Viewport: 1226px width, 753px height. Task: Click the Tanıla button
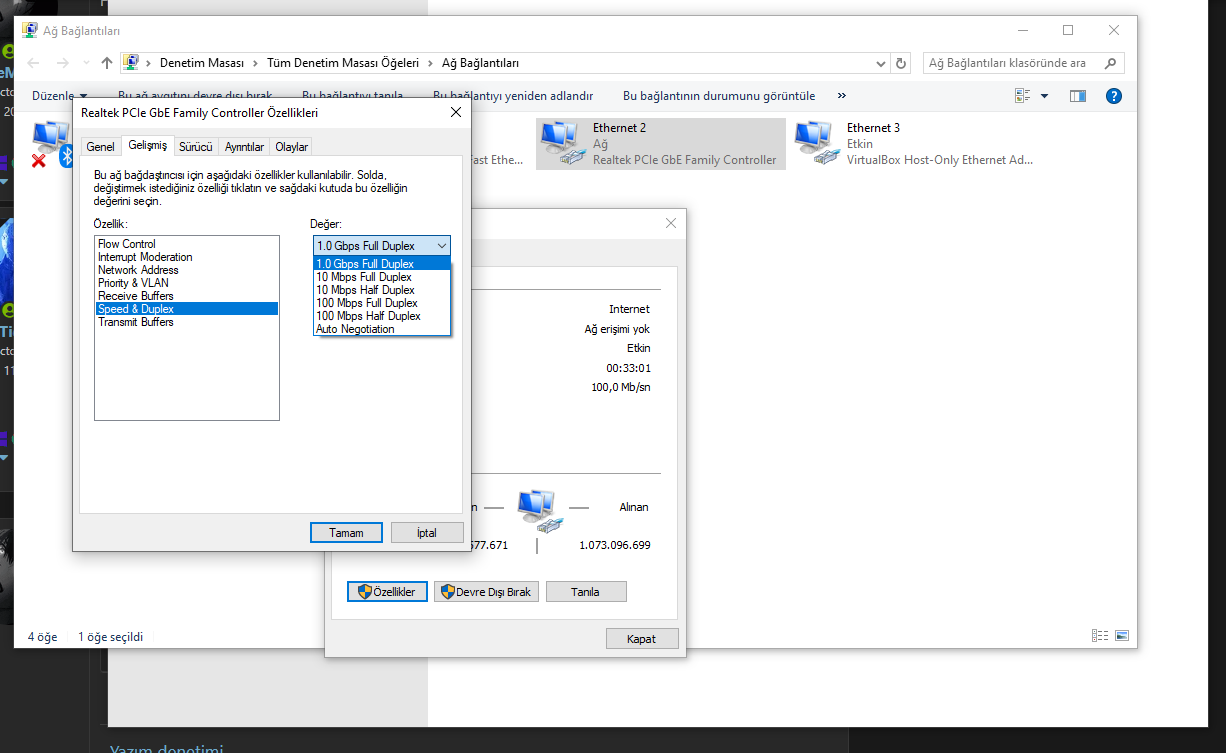click(x=586, y=592)
